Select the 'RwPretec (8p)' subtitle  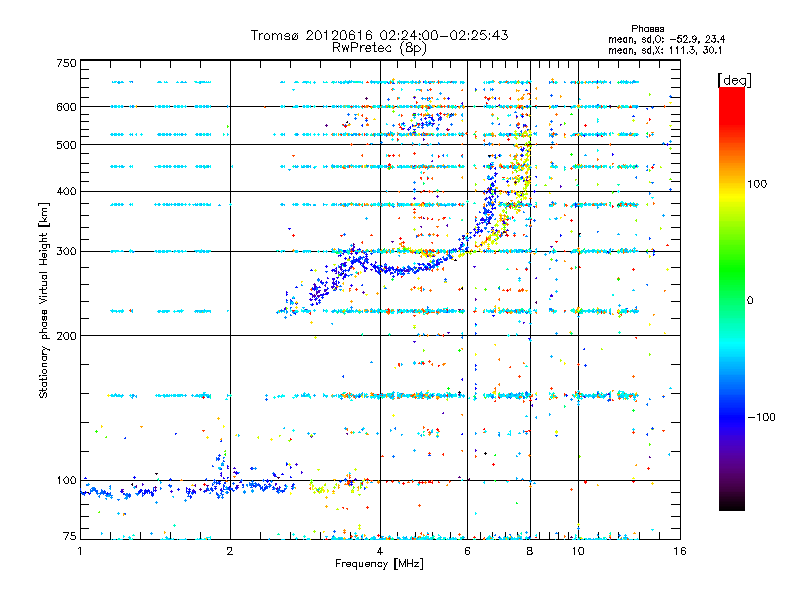pos(379,48)
